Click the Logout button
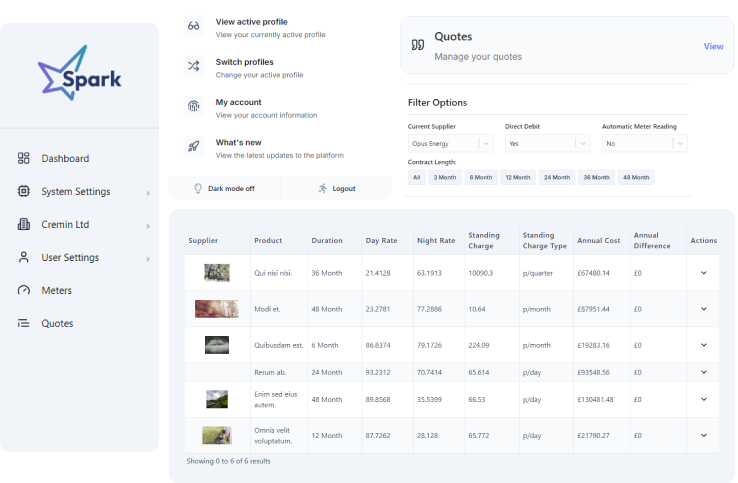This screenshot has height=483, width=738. (x=336, y=188)
